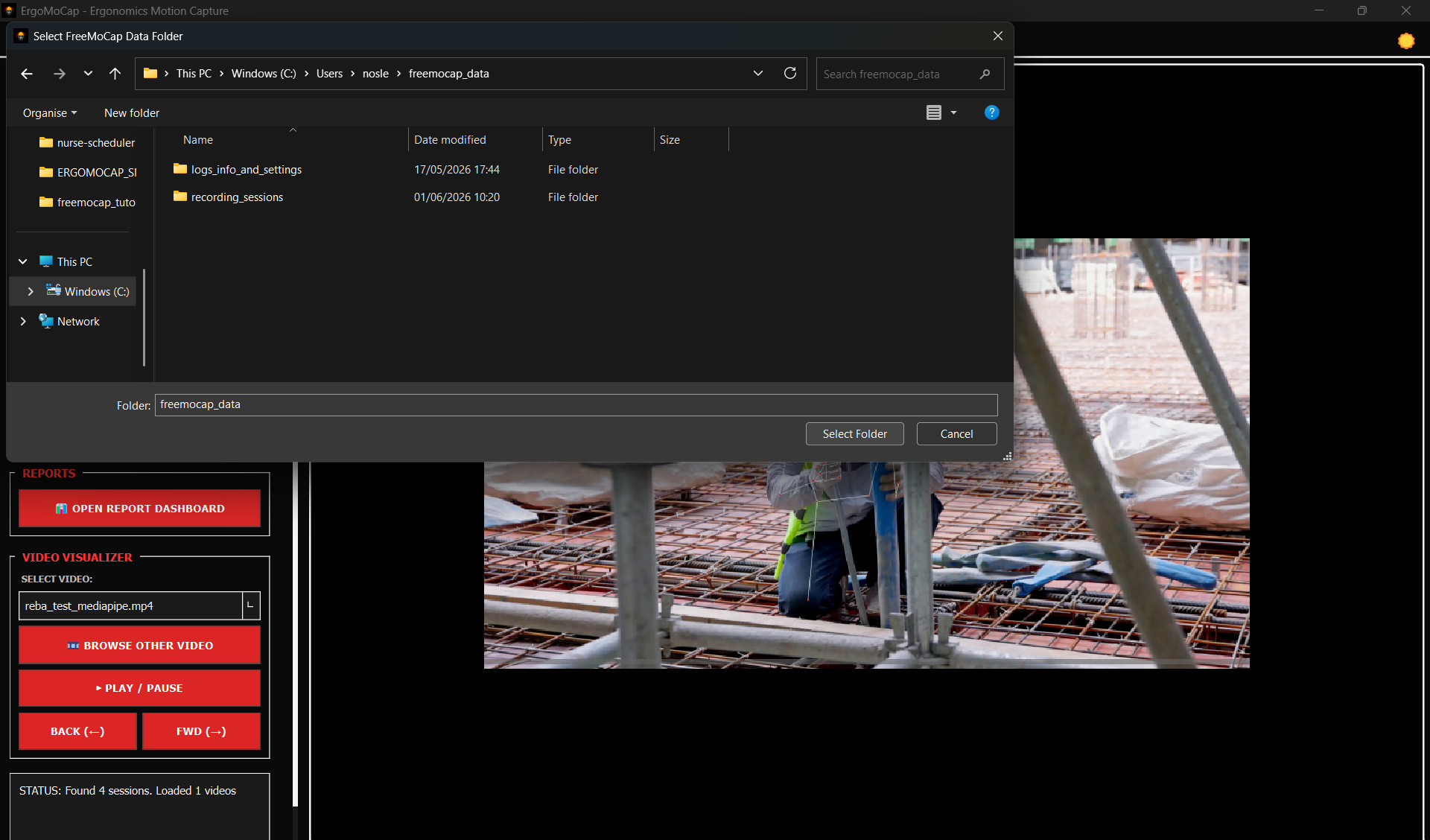Click the Folder name input field

[x=576, y=405]
